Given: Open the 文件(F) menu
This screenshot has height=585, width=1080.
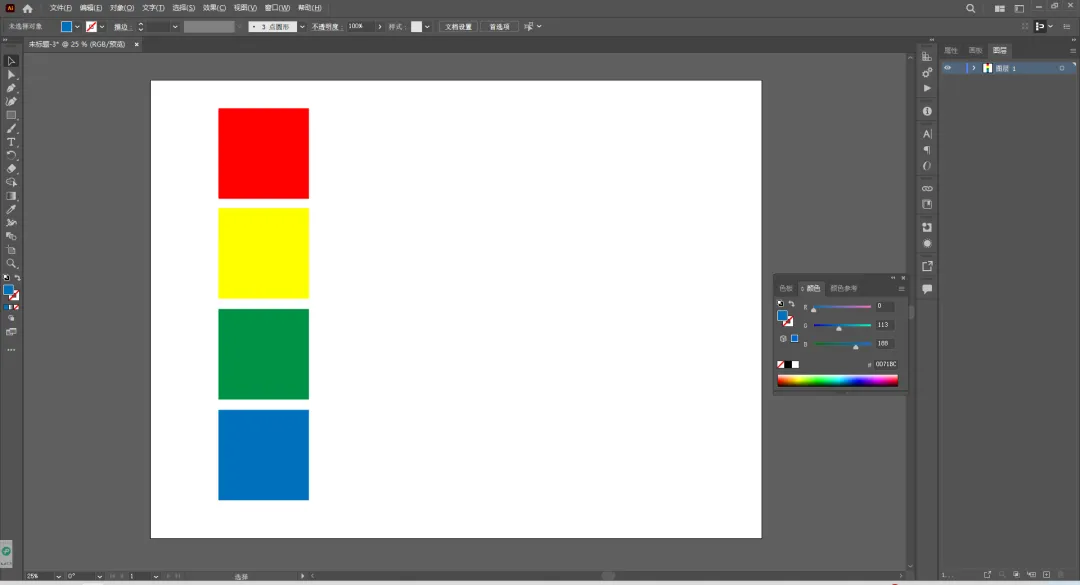Looking at the screenshot, I should [x=61, y=8].
